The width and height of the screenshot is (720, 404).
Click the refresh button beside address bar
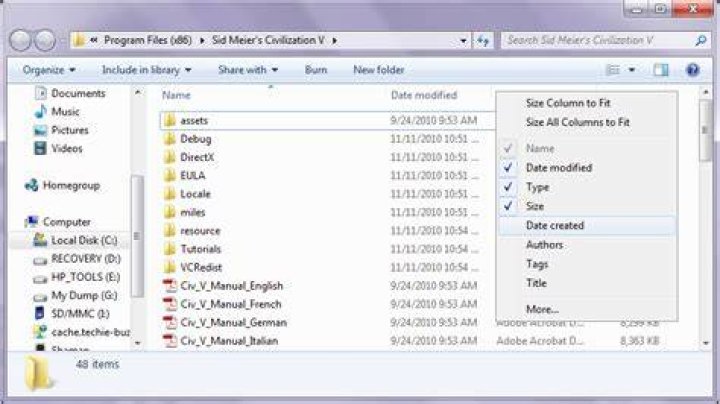[x=483, y=41]
